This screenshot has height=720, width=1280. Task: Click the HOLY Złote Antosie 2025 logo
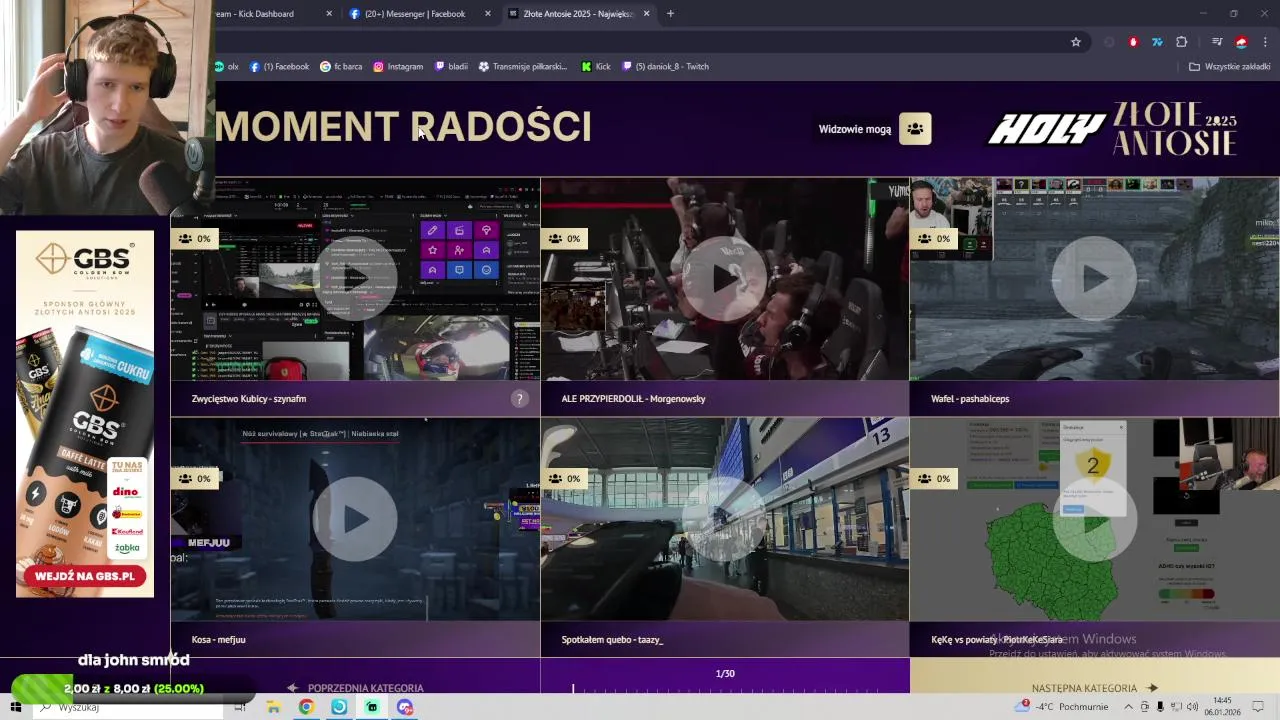1112,128
